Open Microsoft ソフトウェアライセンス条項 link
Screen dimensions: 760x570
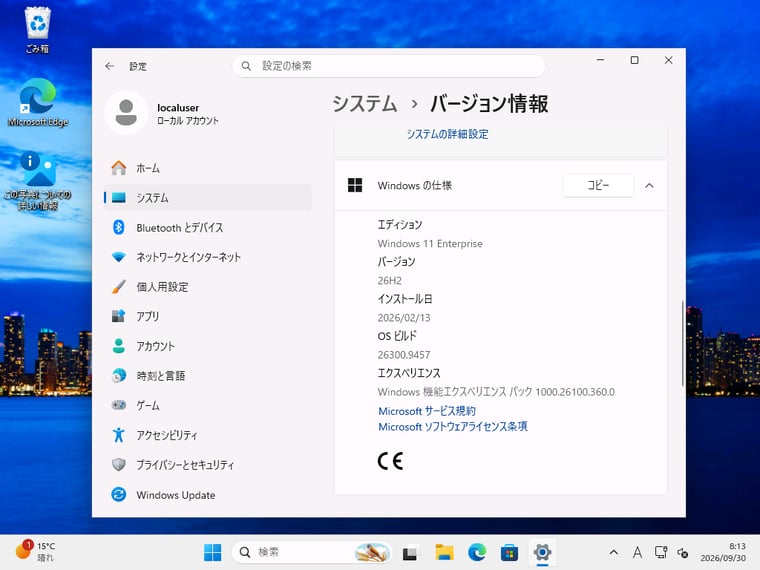pyautogui.click(x=453, y=427)
